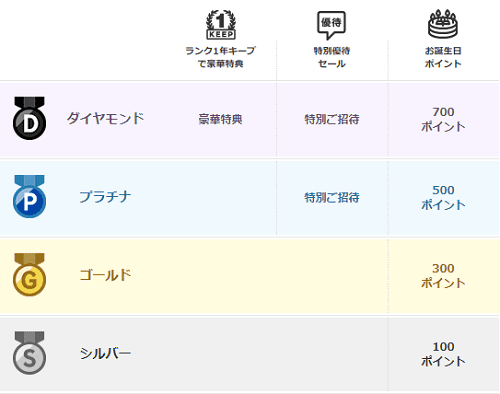Open the プラチナ rank label
The height and width of the screenshot is (394, 500).
point(105,197)
